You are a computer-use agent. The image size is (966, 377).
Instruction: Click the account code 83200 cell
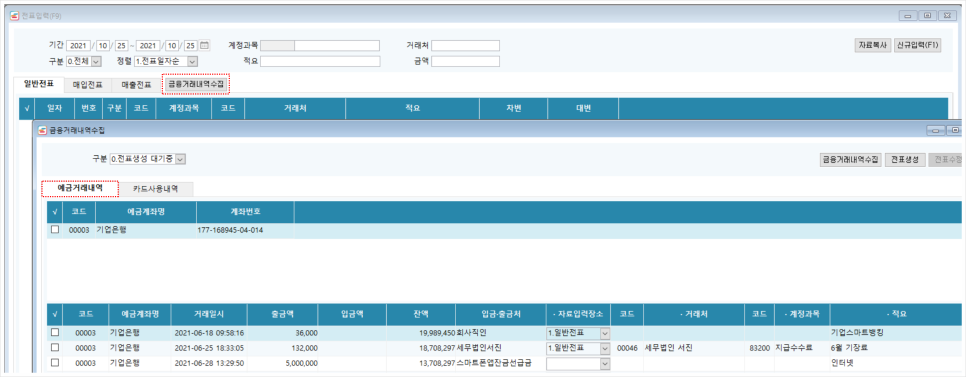point(760,348)
